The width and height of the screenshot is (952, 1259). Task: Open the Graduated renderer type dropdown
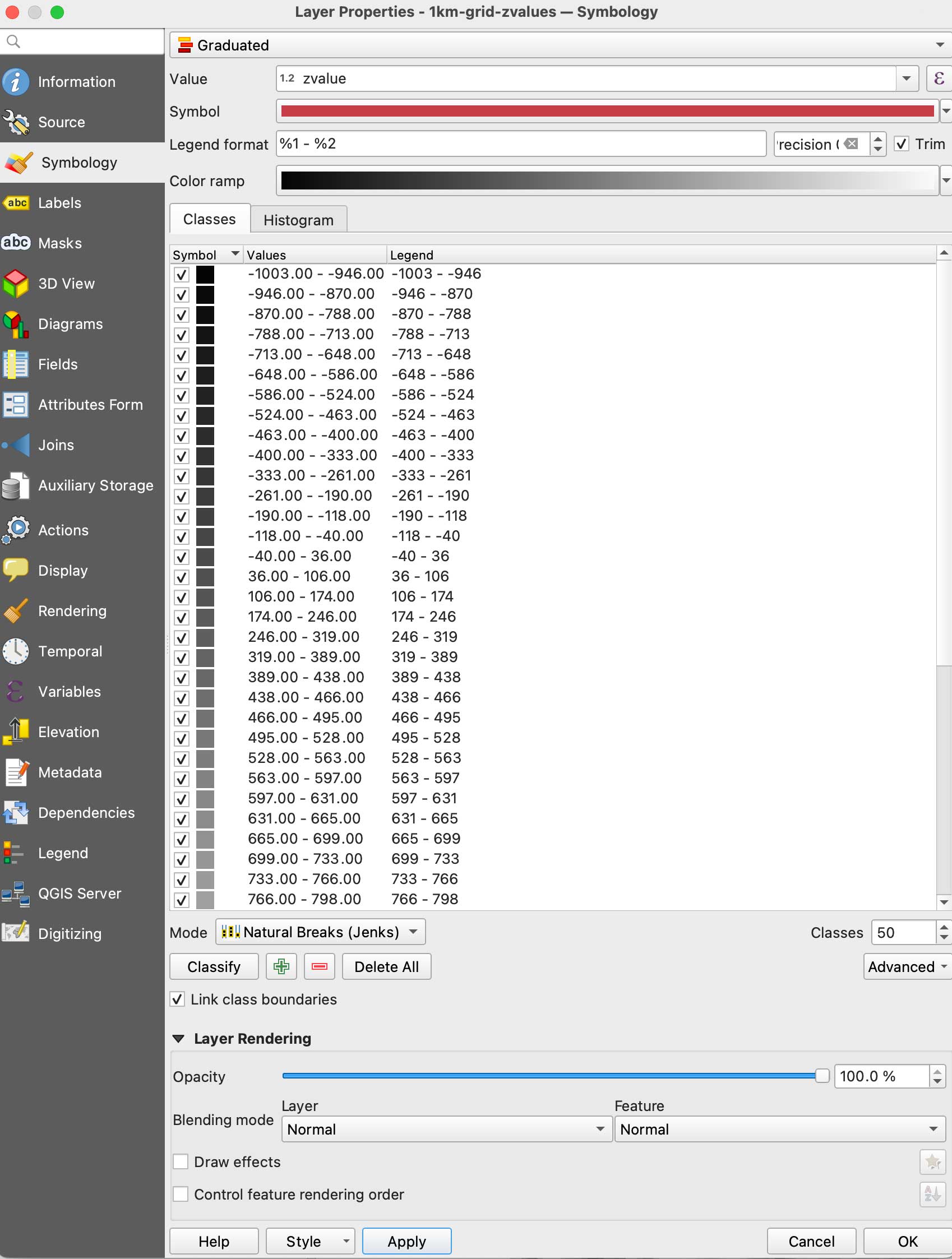coord(560,45)
